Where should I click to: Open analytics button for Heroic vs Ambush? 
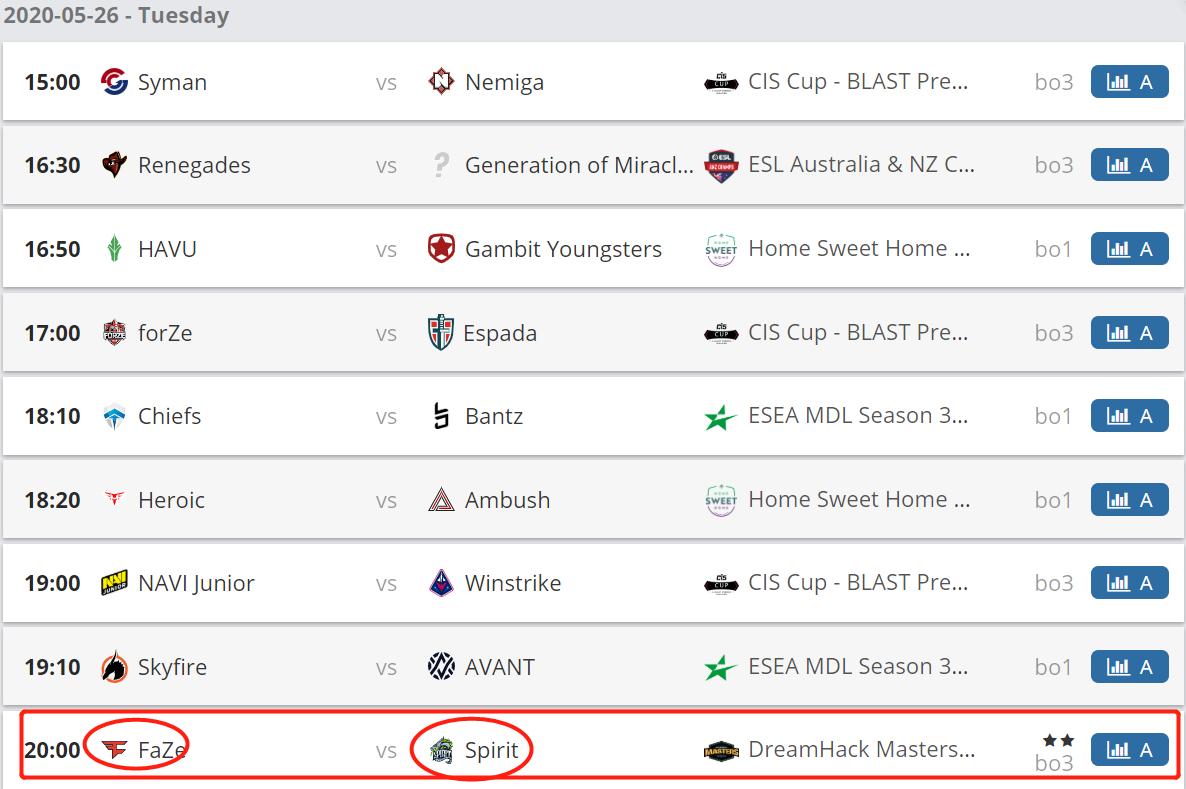click(x=1129, y=499)
